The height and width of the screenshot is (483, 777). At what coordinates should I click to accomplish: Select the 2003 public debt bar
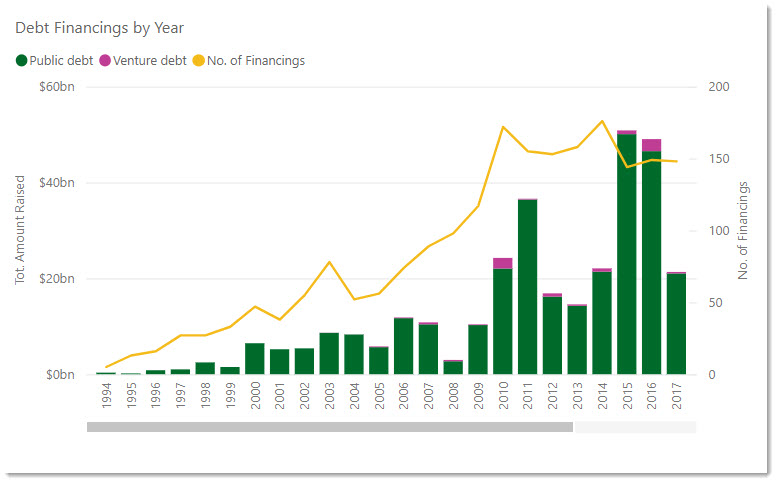point(330,354)
